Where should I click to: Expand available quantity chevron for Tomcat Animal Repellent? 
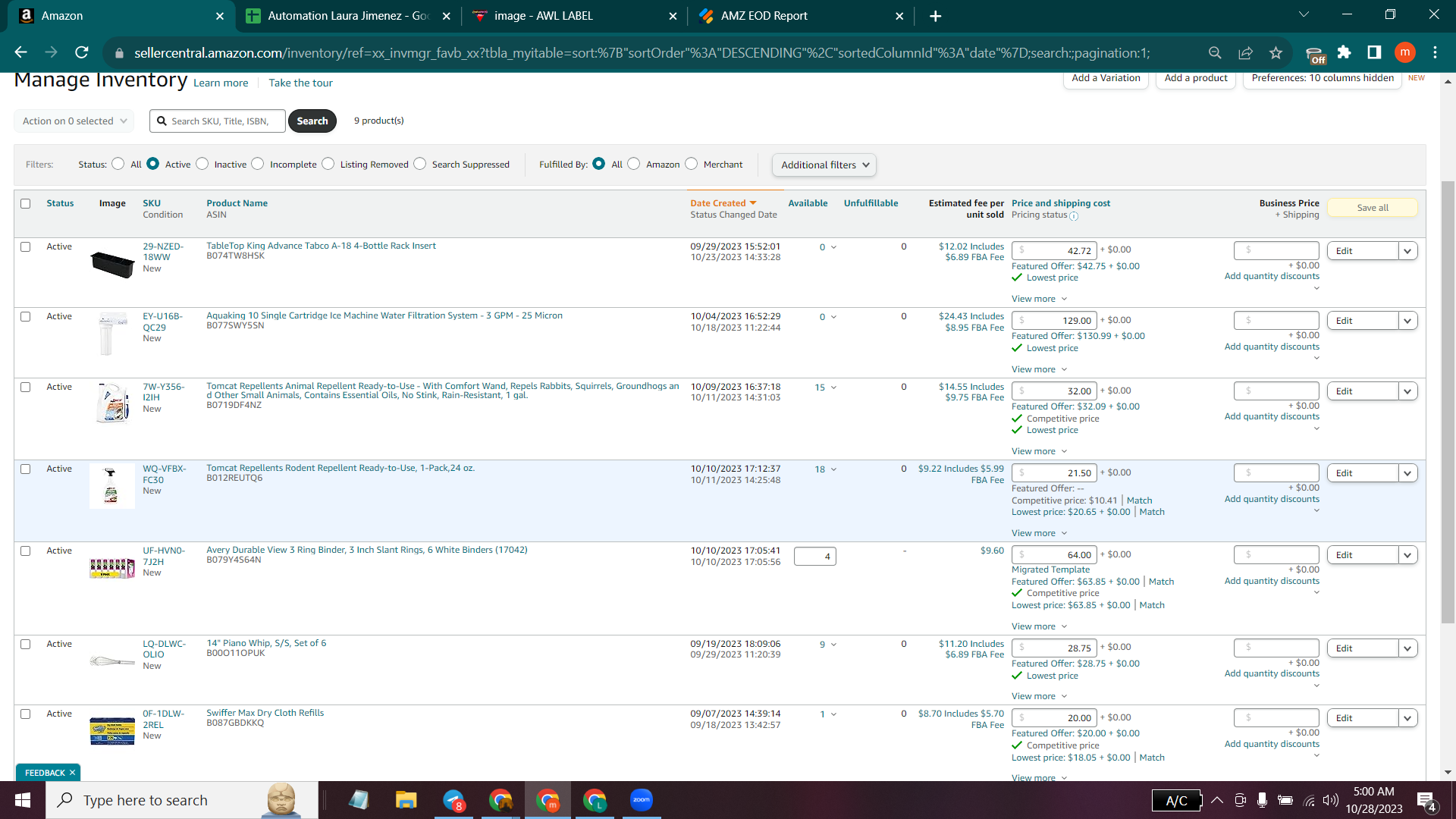pos(834,388)
